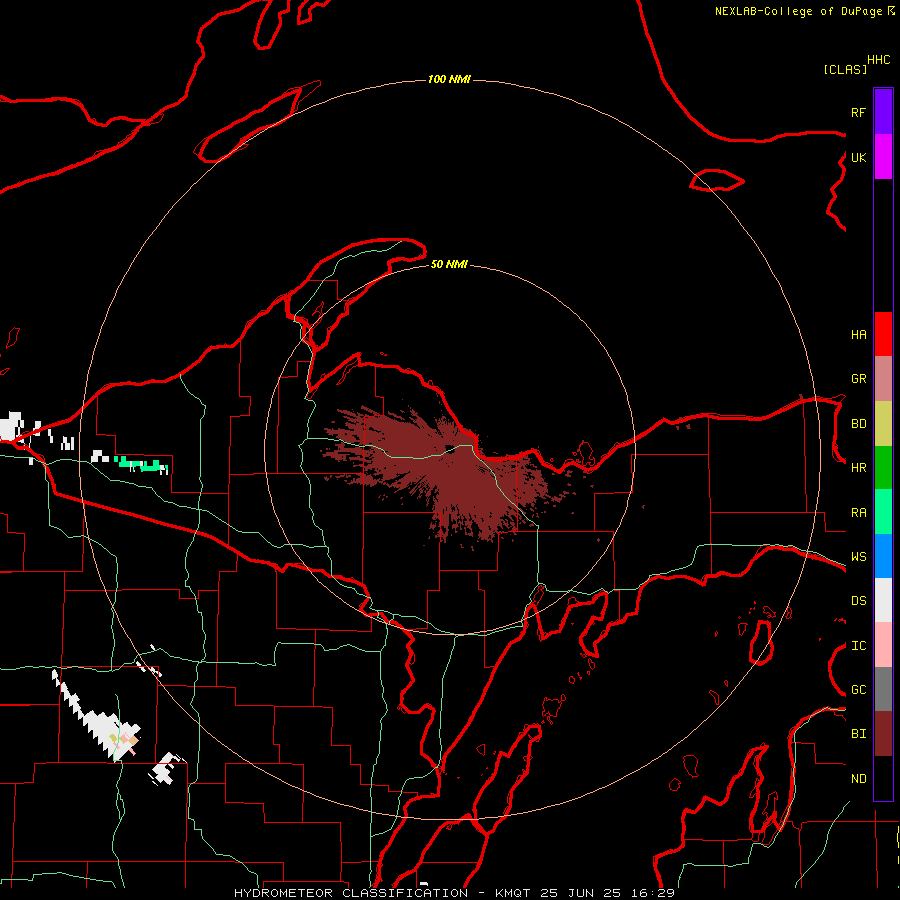Click the WS blue legend swatch
The width and height of the screenshot is (900, 900).
pos(883,556)
